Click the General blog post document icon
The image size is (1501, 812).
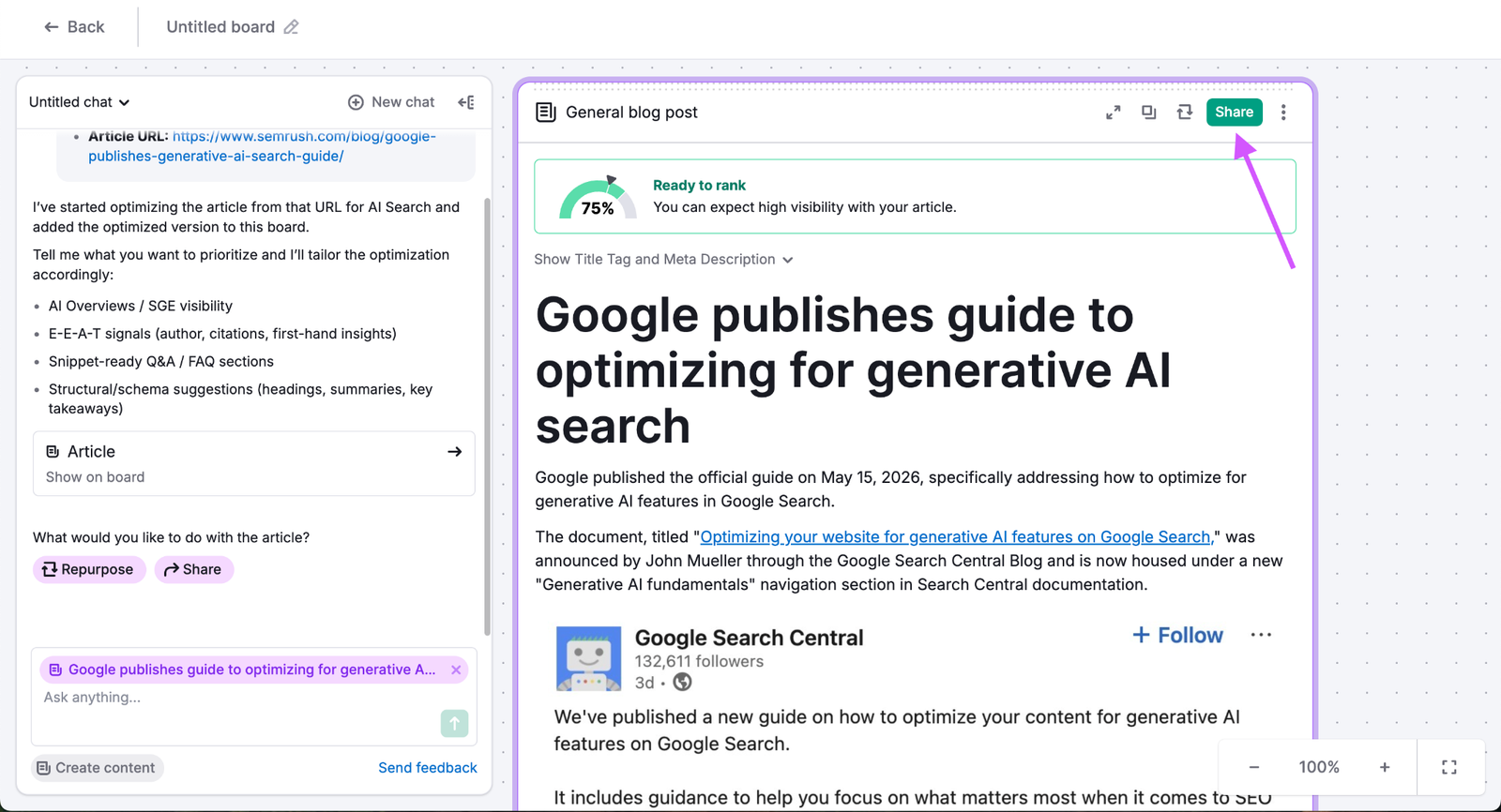[545, 113]
